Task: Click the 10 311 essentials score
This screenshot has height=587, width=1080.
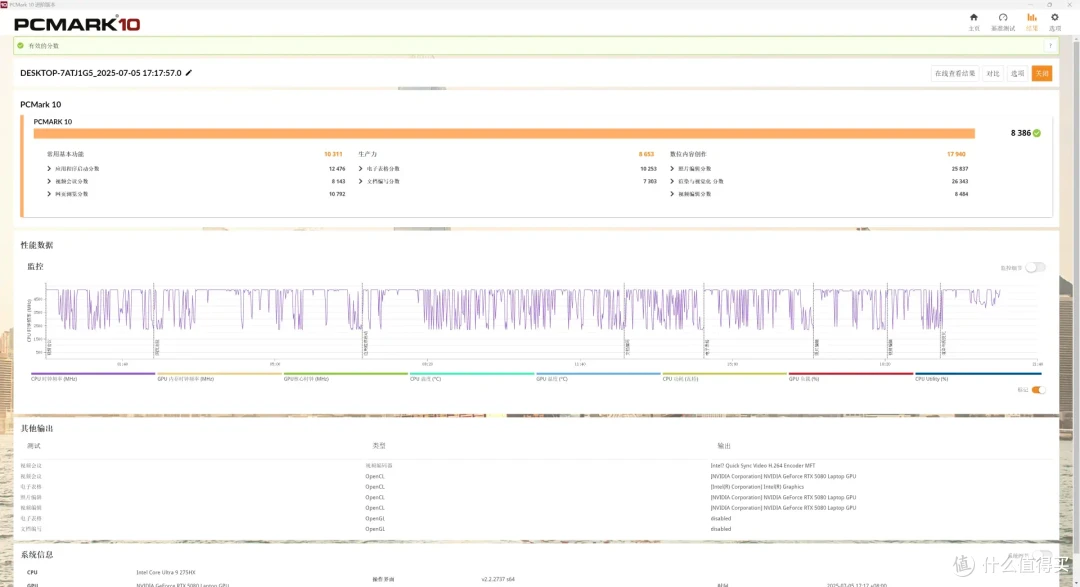Action: tap(333, 154)
